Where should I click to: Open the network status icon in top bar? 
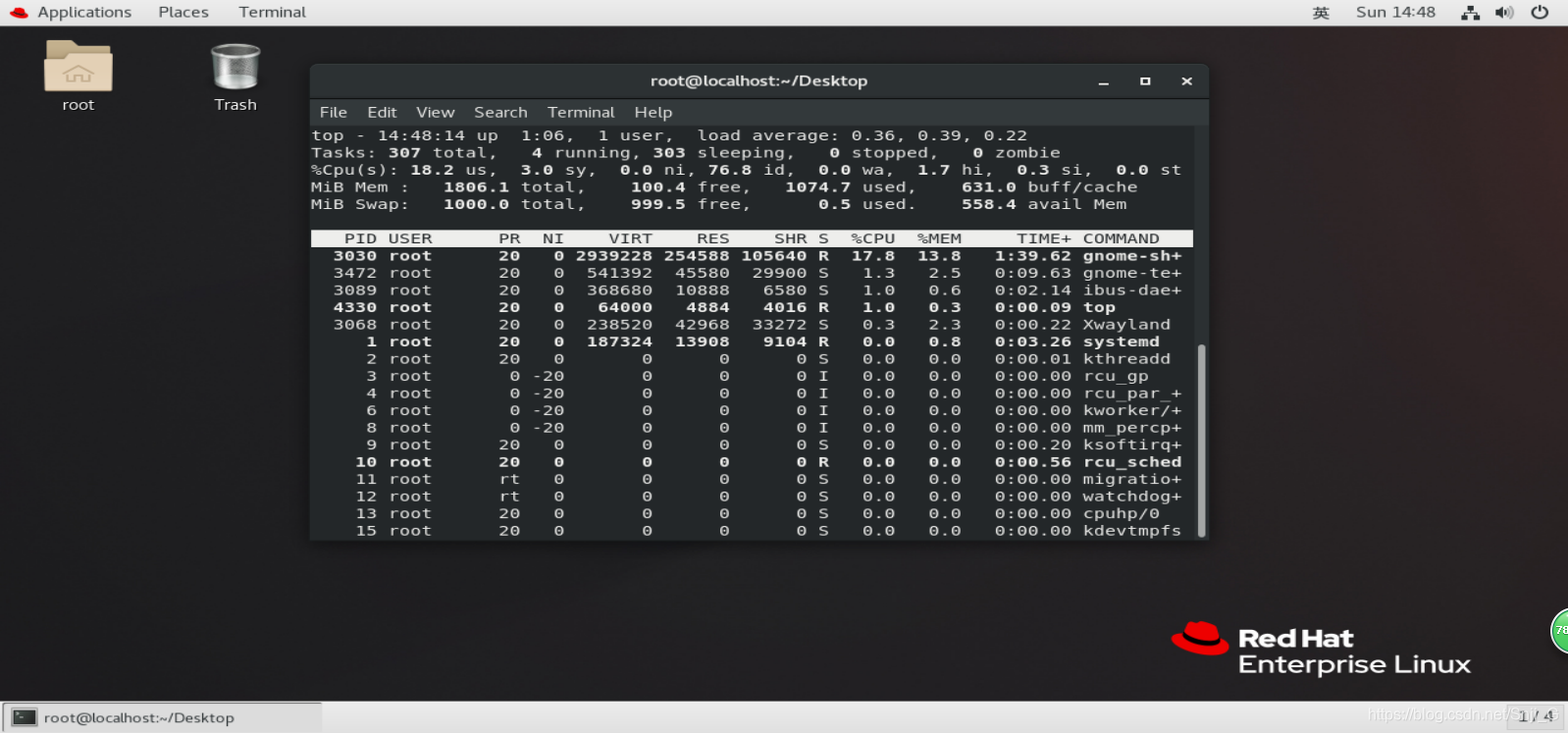click(1470, 13)
